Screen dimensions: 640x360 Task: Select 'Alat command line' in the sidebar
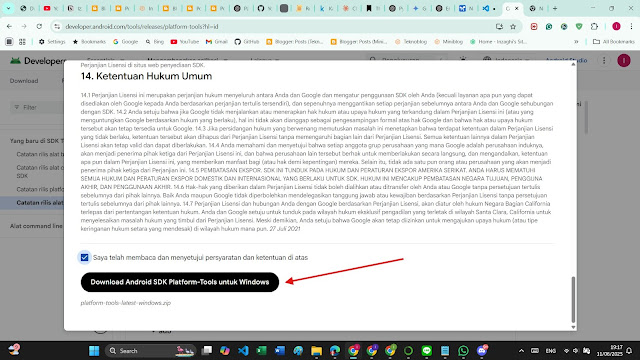tap(36, 226)
